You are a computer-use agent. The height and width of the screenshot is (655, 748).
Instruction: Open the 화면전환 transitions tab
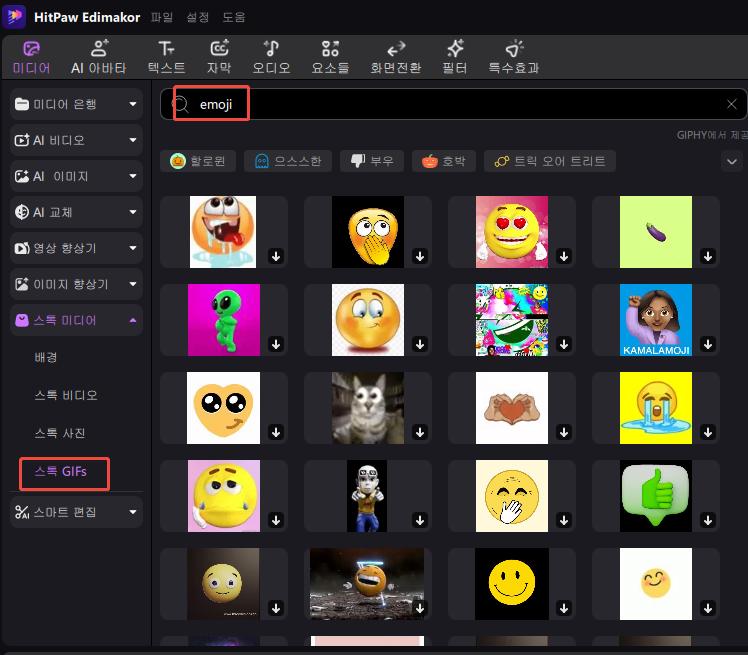tap(396, 57)
